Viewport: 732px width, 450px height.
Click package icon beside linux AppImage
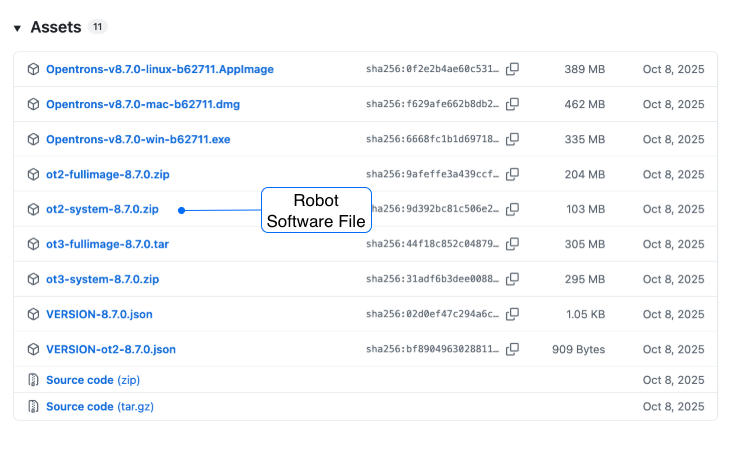pos(33,69)
